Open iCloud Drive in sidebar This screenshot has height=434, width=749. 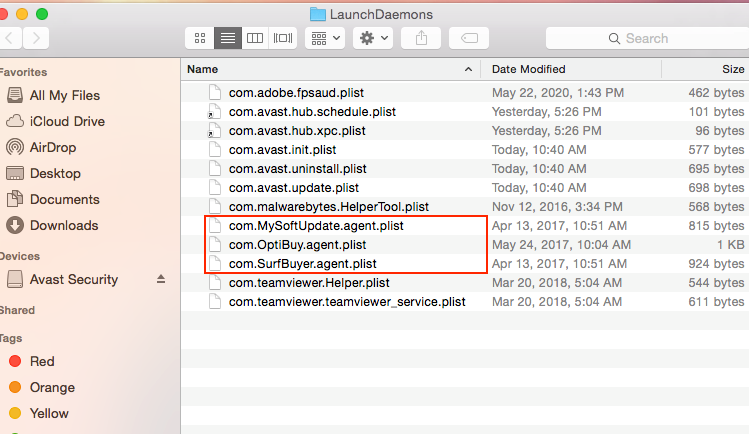tap(67, 121)
